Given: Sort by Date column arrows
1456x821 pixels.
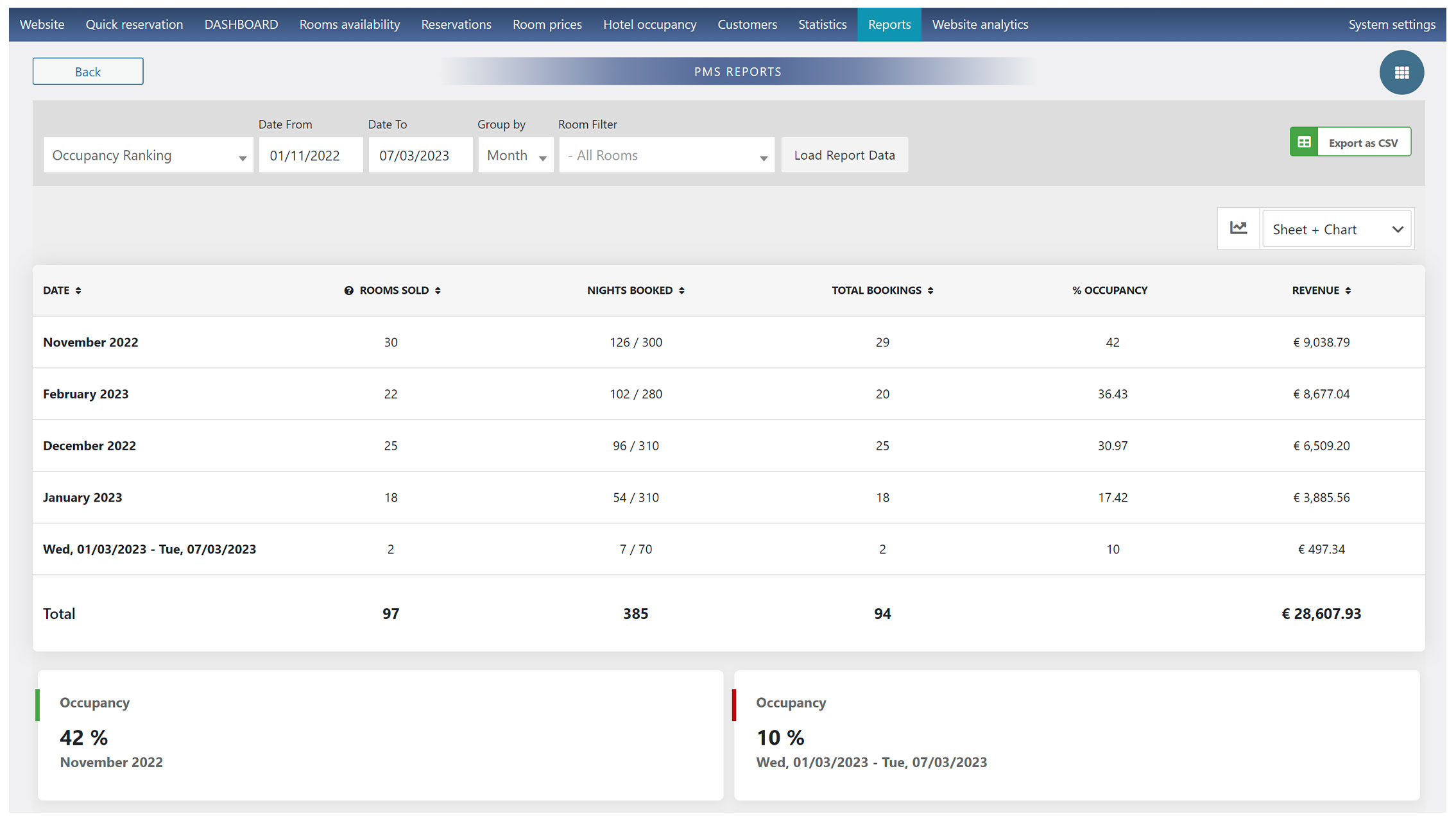Looking at the screenshot, I should [78, 291].
